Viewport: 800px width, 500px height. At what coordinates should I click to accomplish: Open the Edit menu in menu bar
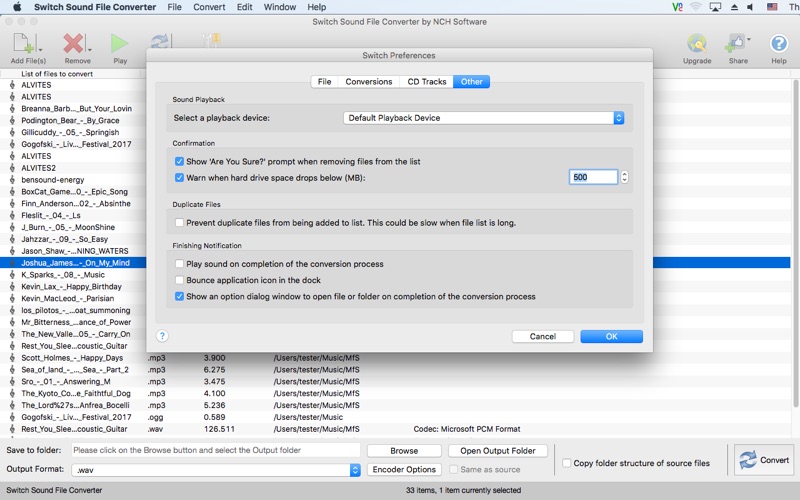pyautogui.click(x=244, y=7)
